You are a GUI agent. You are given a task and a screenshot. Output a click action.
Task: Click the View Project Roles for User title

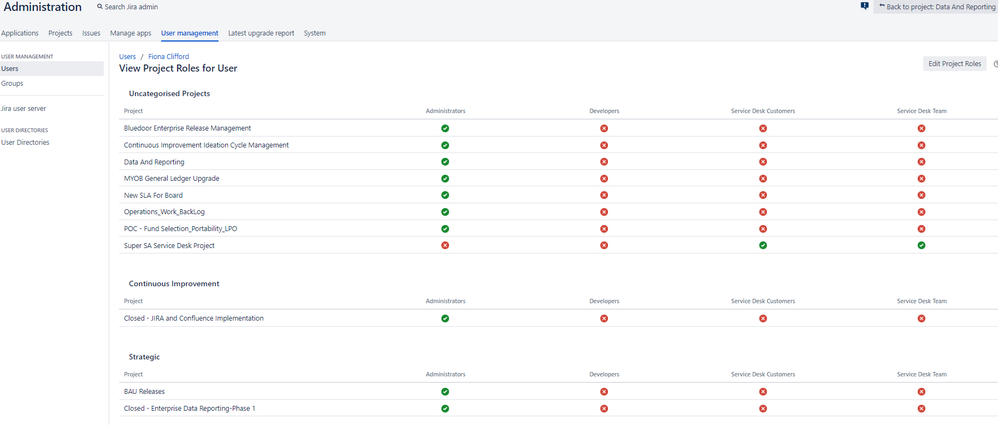tap(178, 68)
